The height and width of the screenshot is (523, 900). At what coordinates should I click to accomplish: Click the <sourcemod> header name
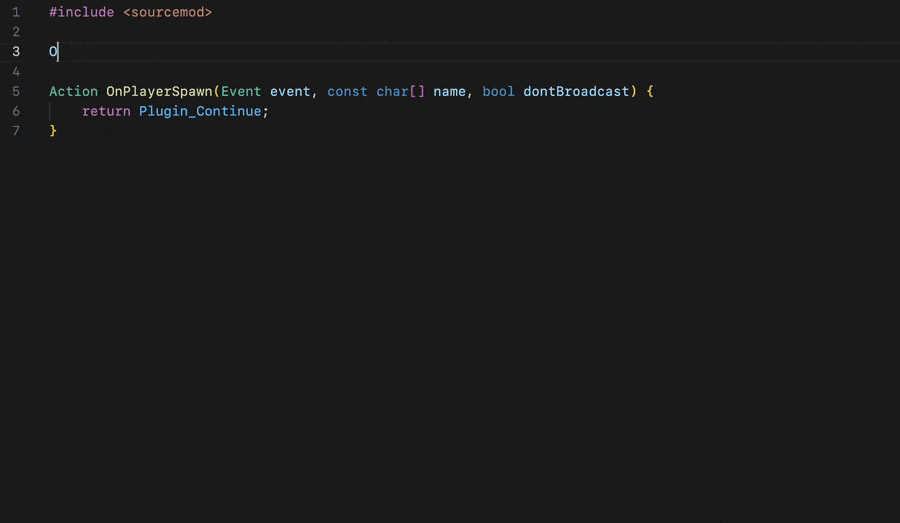[x=168, y=12]
